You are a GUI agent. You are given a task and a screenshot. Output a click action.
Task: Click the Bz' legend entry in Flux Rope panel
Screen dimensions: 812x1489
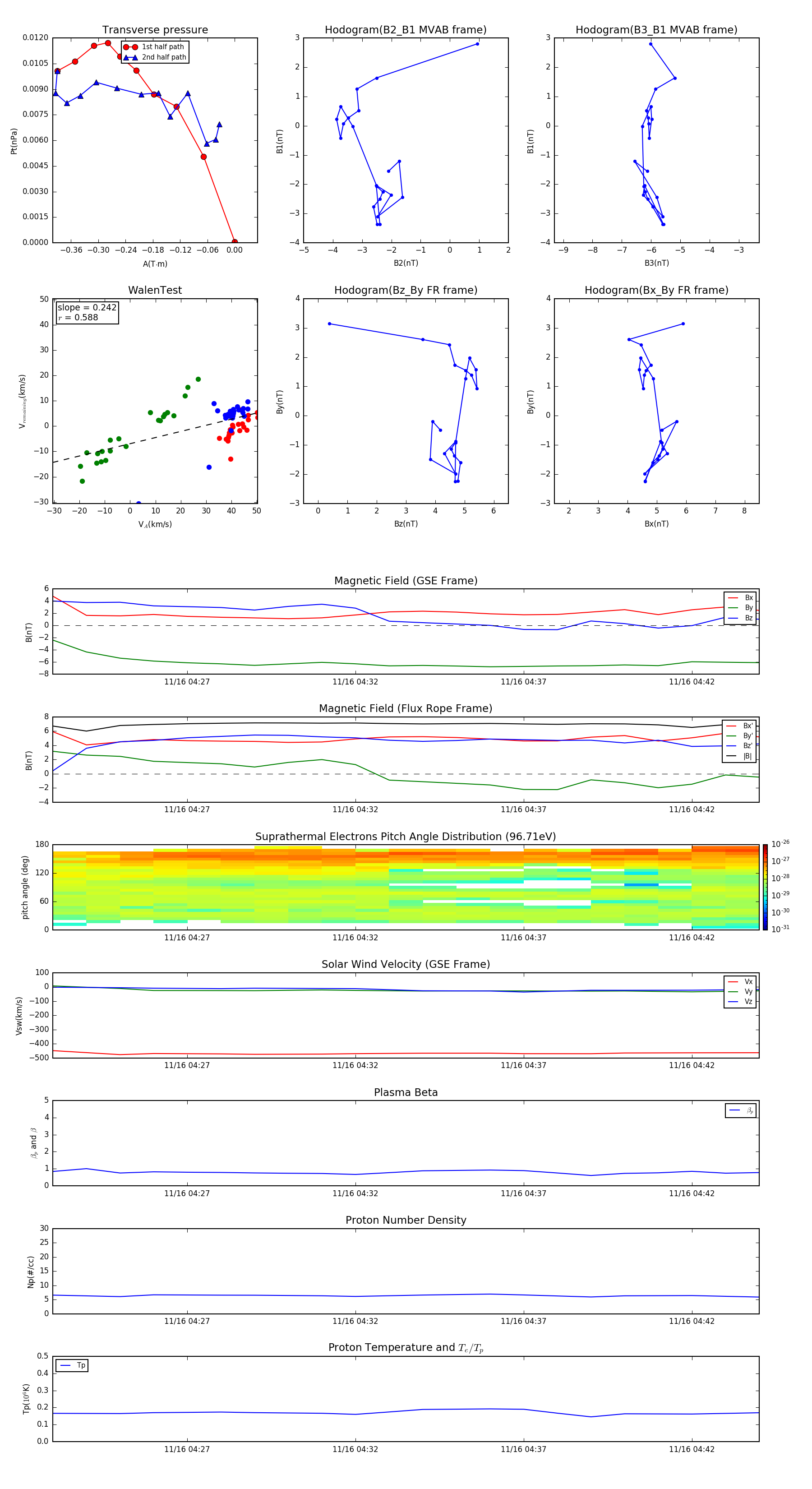[x=740, y=746]
